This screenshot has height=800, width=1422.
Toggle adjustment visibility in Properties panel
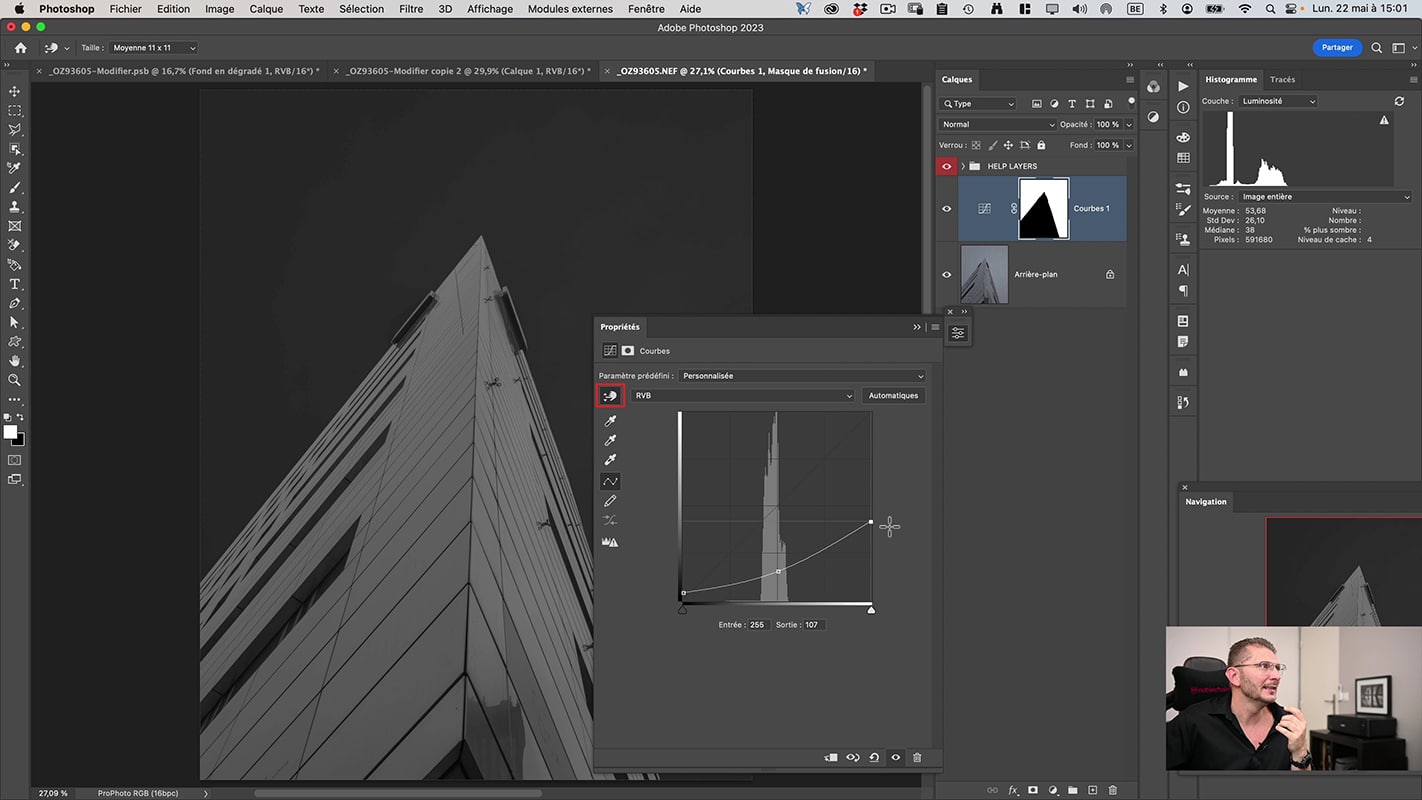[896, 758]
